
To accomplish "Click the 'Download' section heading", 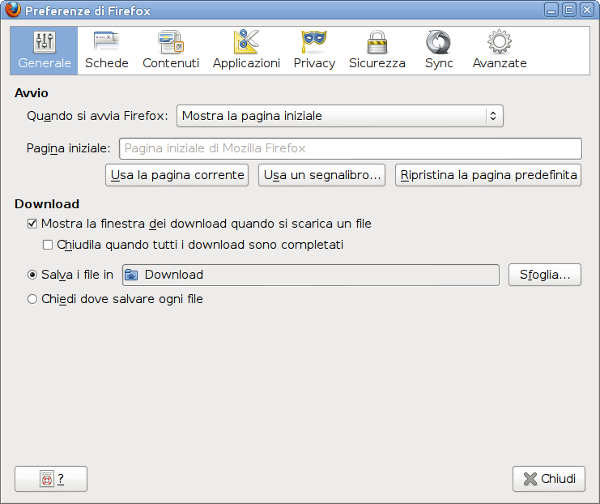I will (x=47, y=204).
